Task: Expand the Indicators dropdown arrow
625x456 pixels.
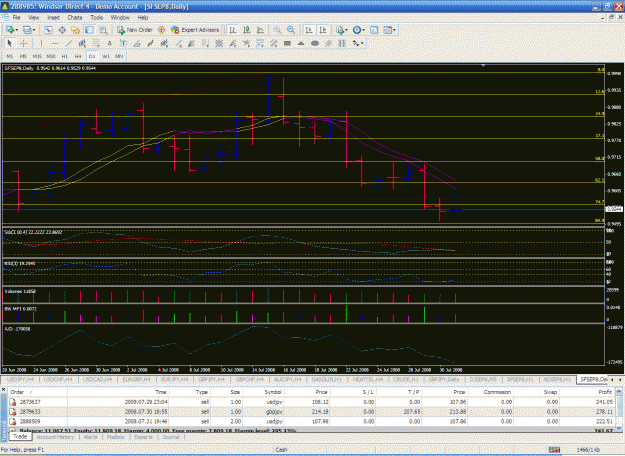Action: (346, 30)
